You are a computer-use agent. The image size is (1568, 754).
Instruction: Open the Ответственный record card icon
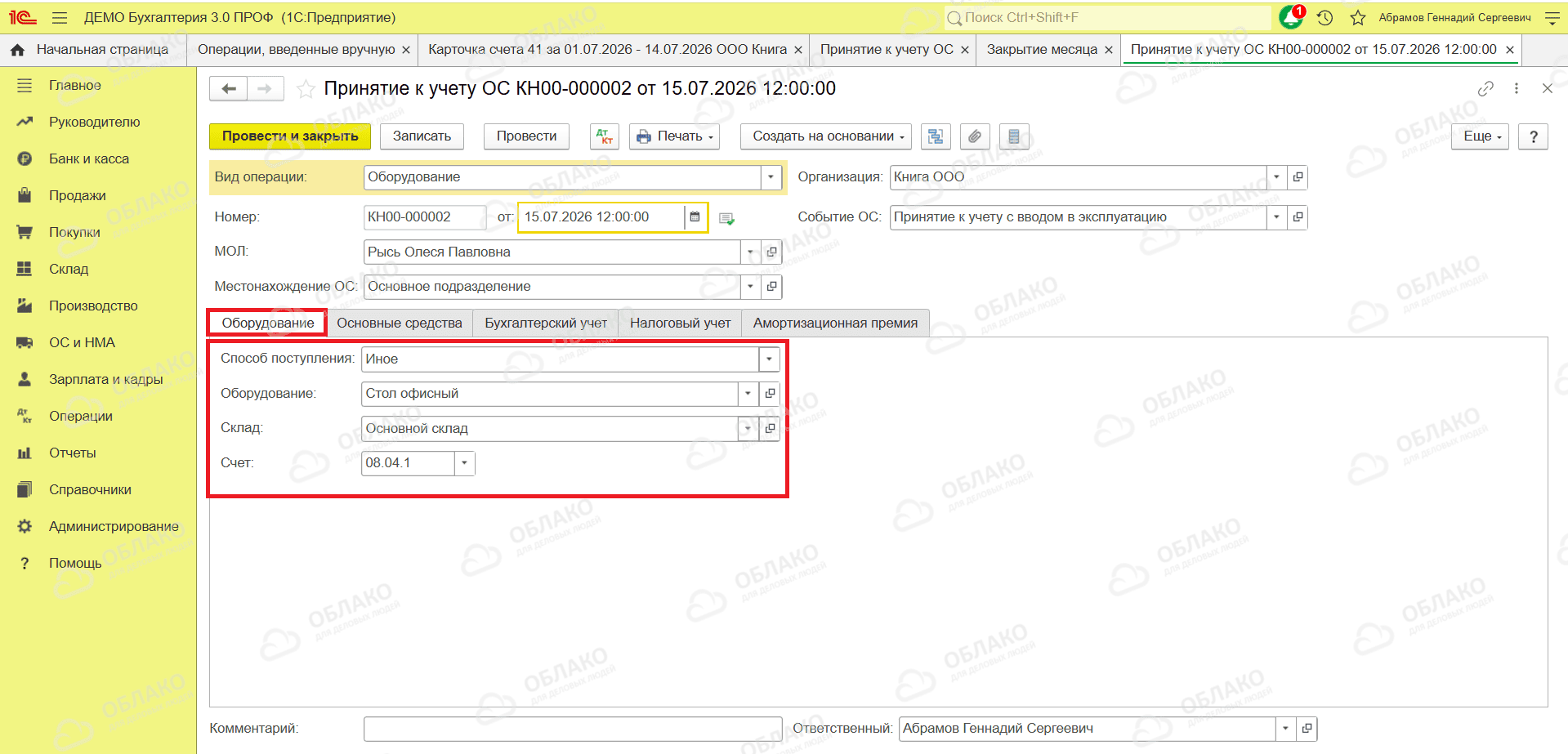(1307, 729)
